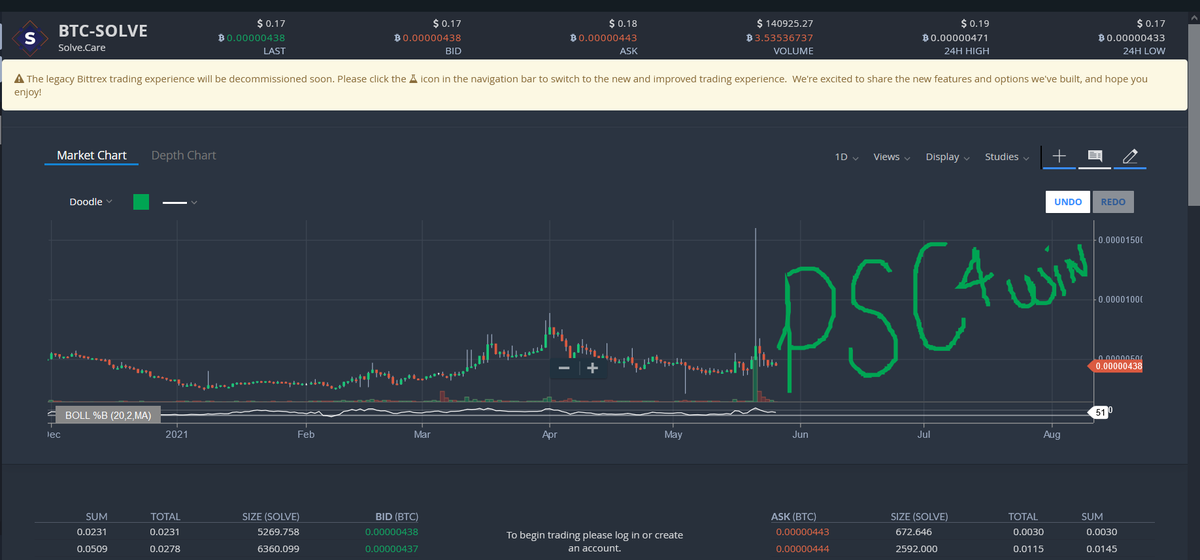Click the top BID value 0.00000438
This screenshot has width=1200, height=560.
click(x=429, y=38)
